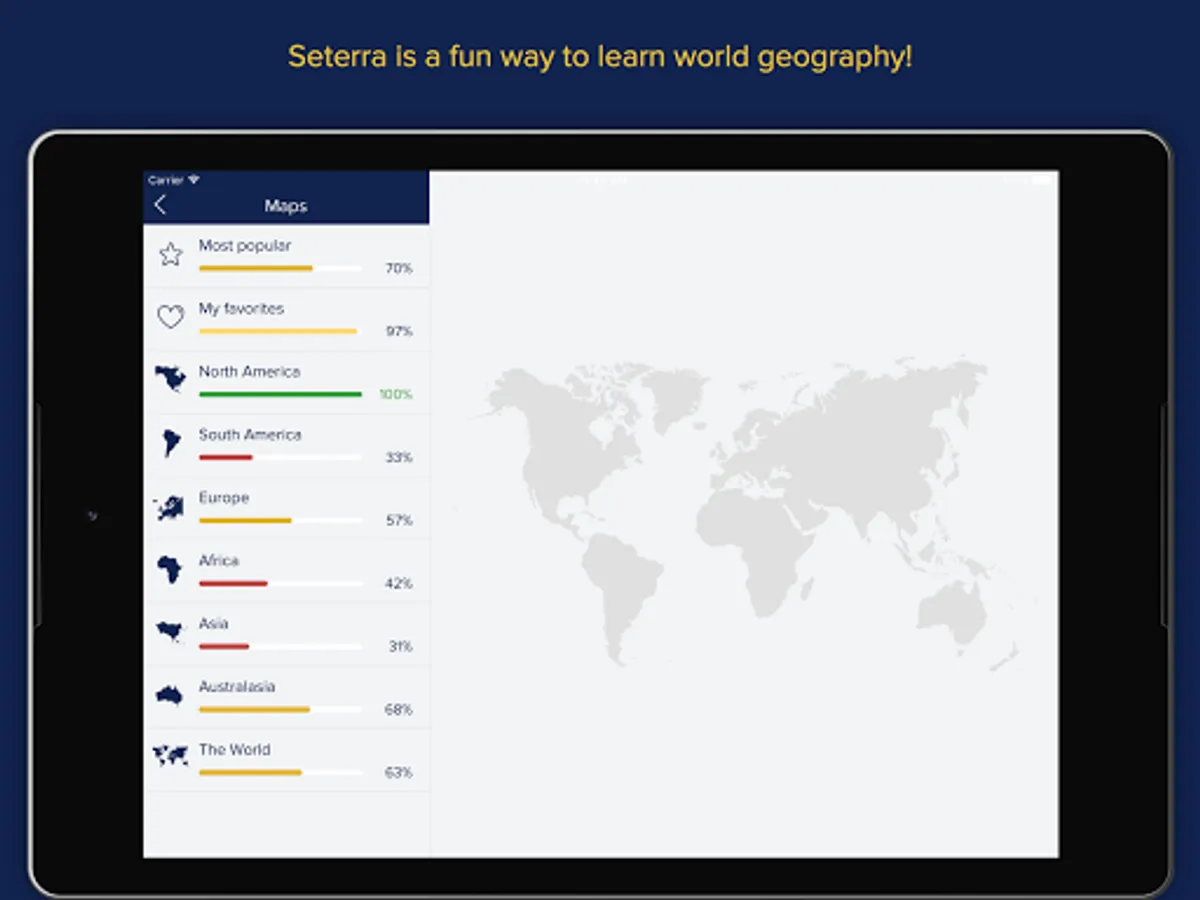Click The World map icon
Image resolution: width=1200 pixels, height=900 pixels.
170,756
